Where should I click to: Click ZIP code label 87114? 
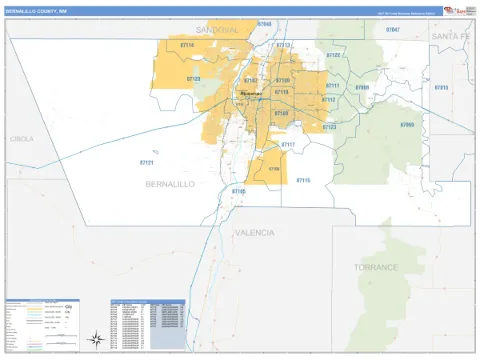187,45
